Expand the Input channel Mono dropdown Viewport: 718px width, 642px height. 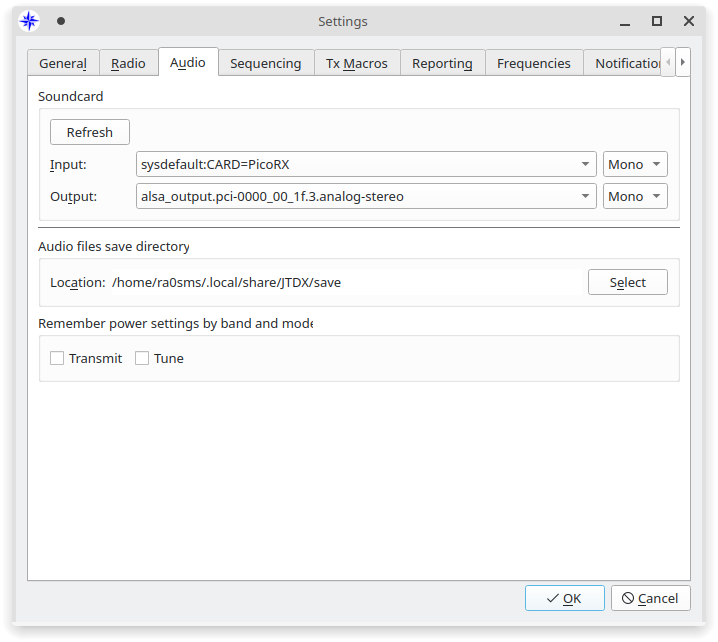tap(635, 164)
